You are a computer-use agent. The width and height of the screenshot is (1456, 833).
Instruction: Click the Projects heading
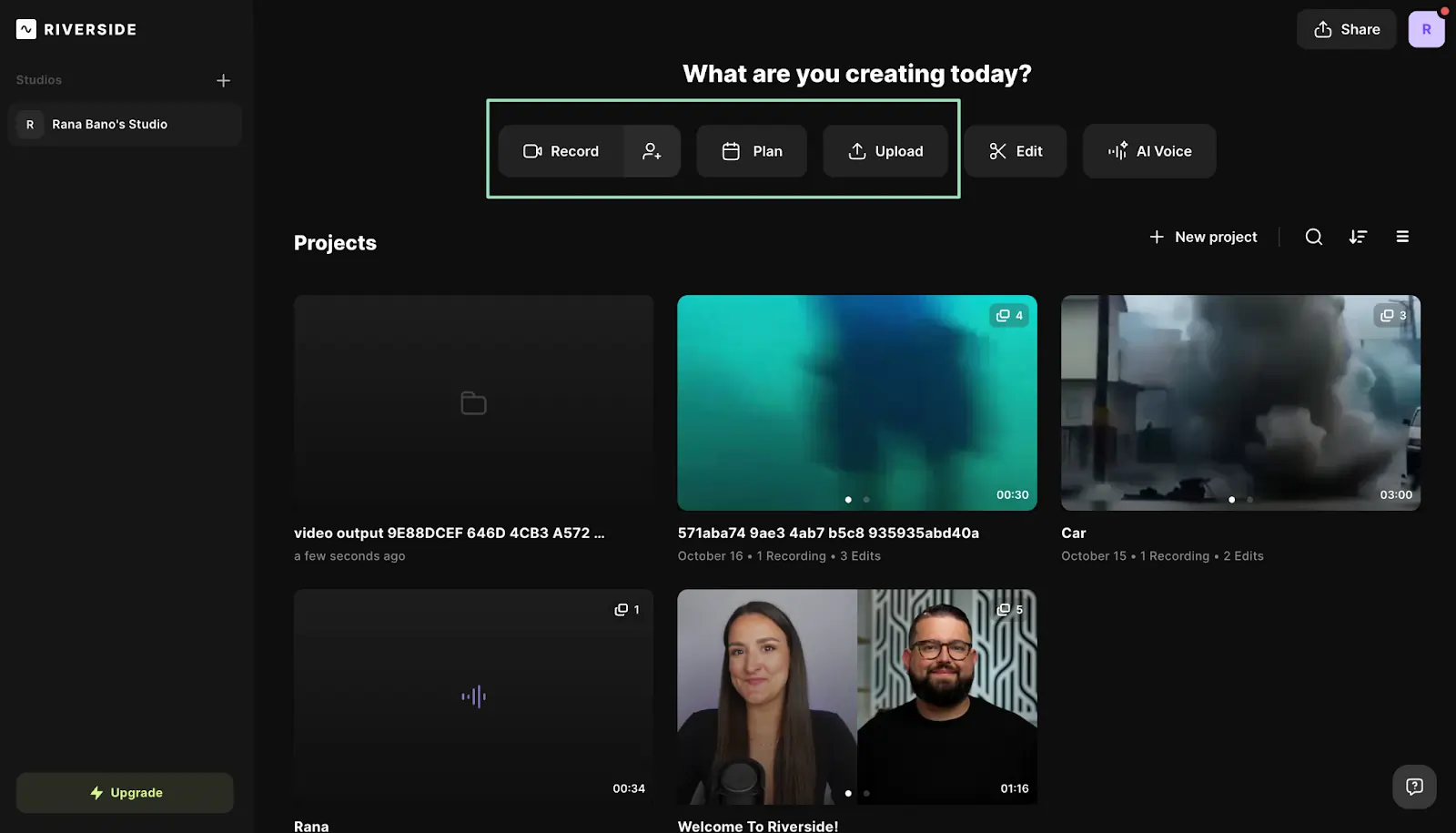tap(335, 243)
